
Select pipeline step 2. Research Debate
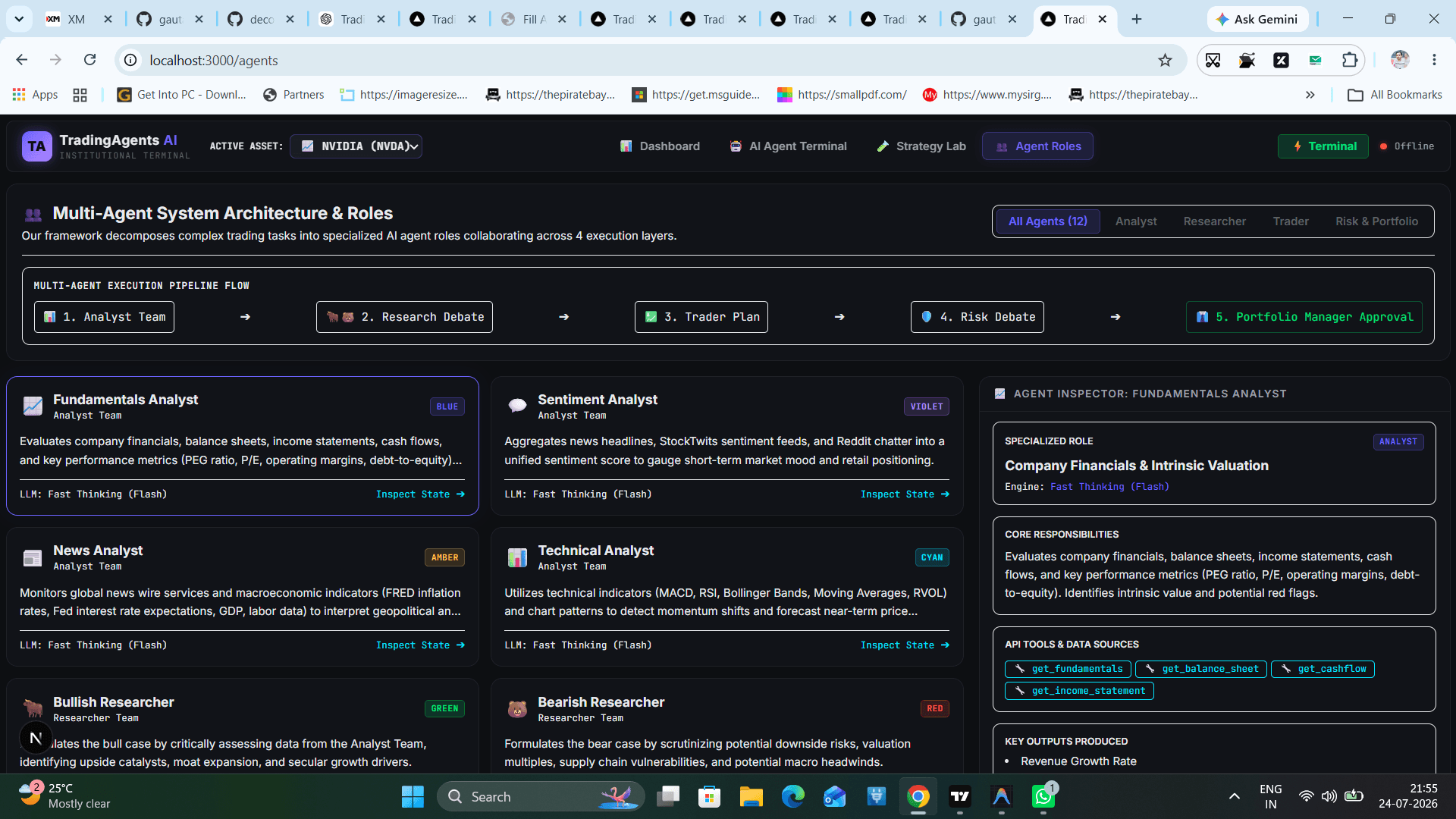[404, 317]
